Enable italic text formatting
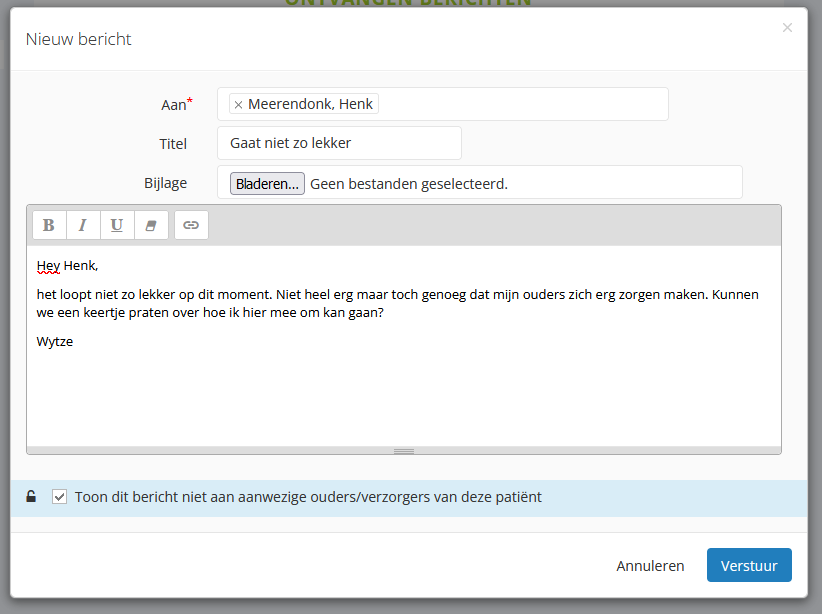822x614 pixels. [x=83, y=225]
